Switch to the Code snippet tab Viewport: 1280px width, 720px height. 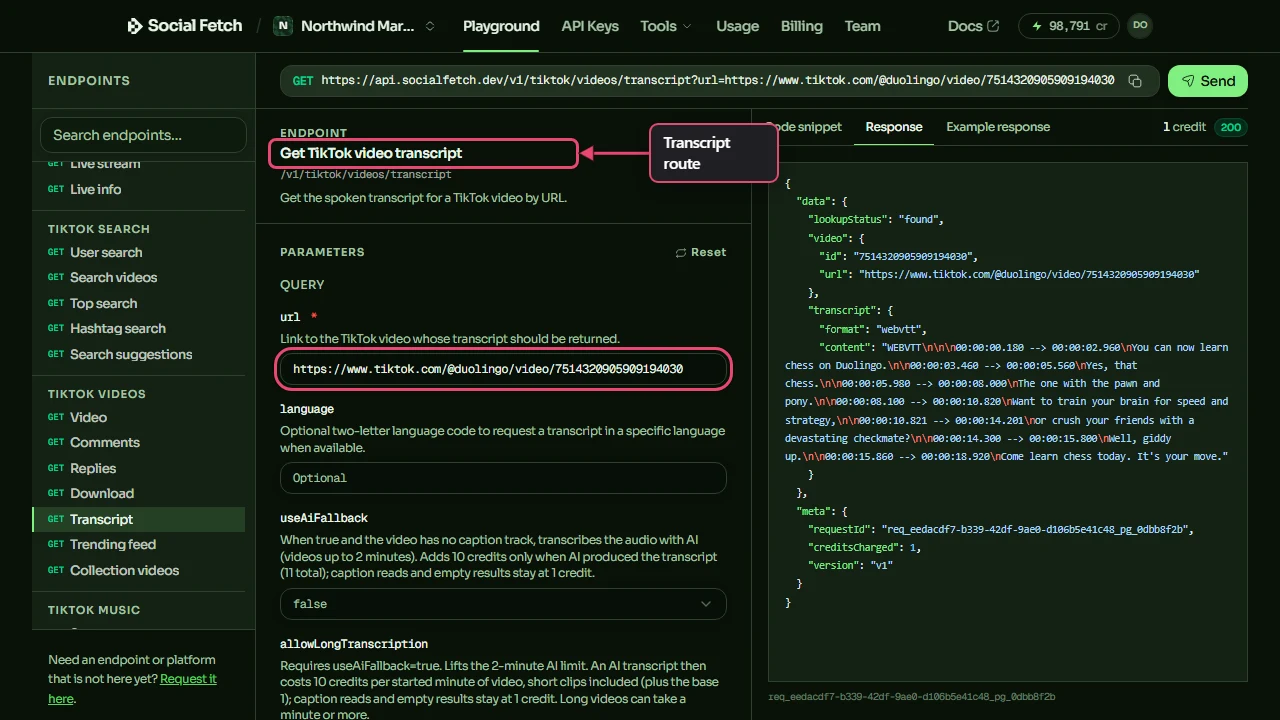(803, 127)
